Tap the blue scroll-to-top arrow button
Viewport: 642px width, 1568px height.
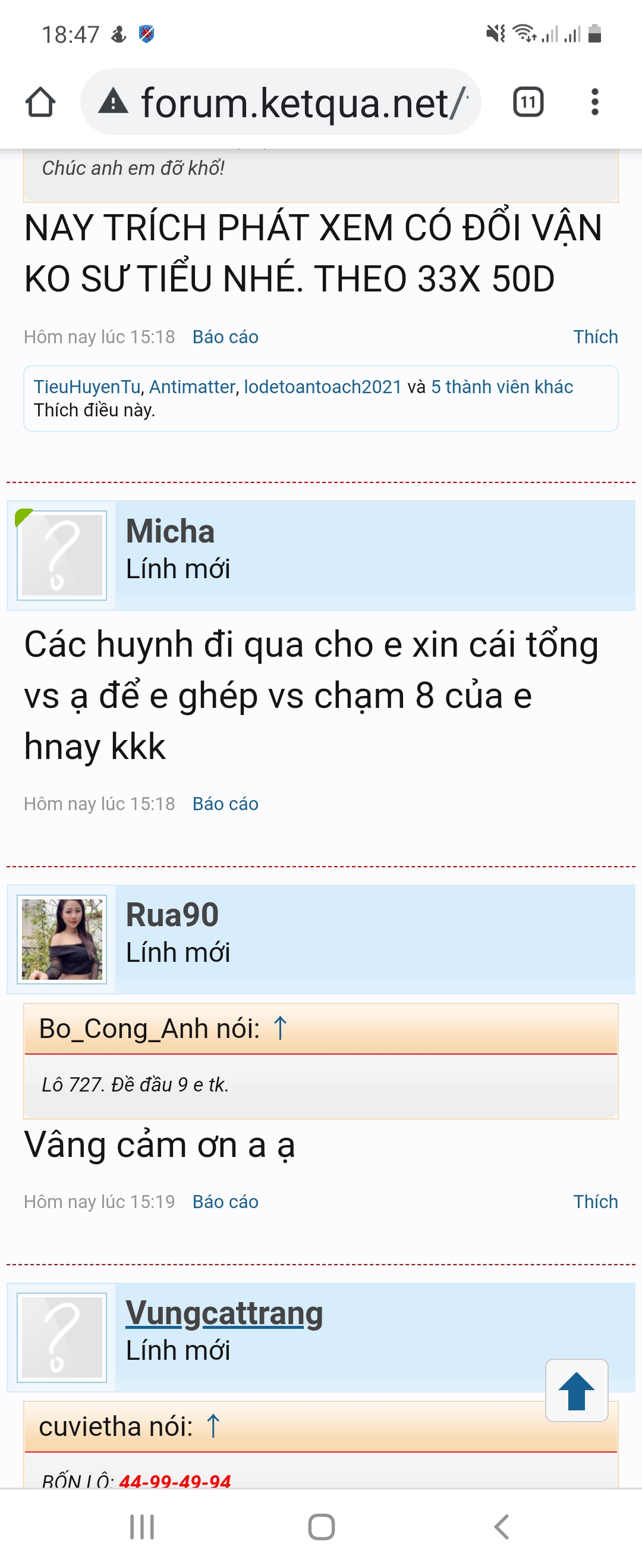576,1390
